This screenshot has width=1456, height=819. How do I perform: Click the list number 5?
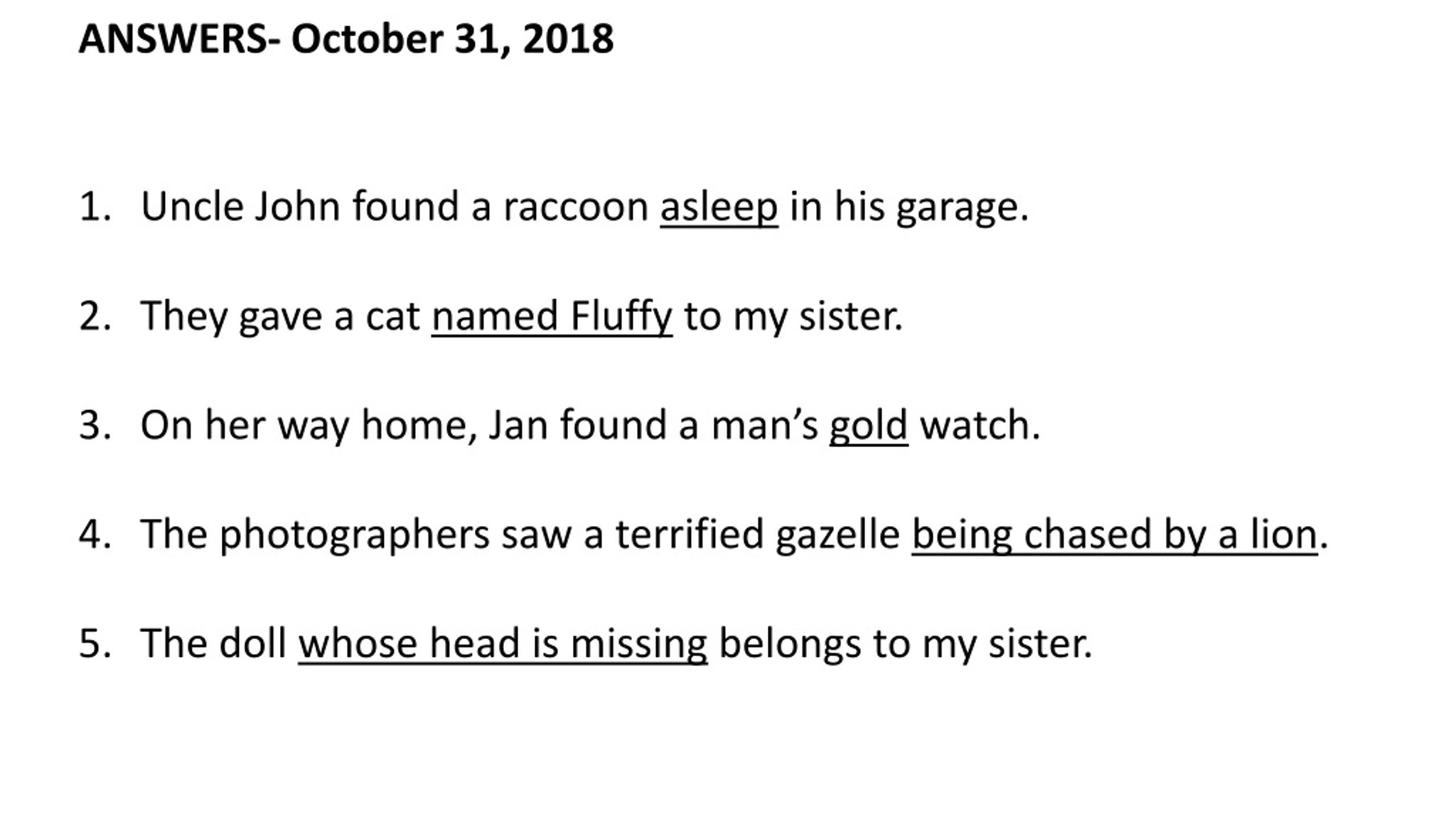95,643
